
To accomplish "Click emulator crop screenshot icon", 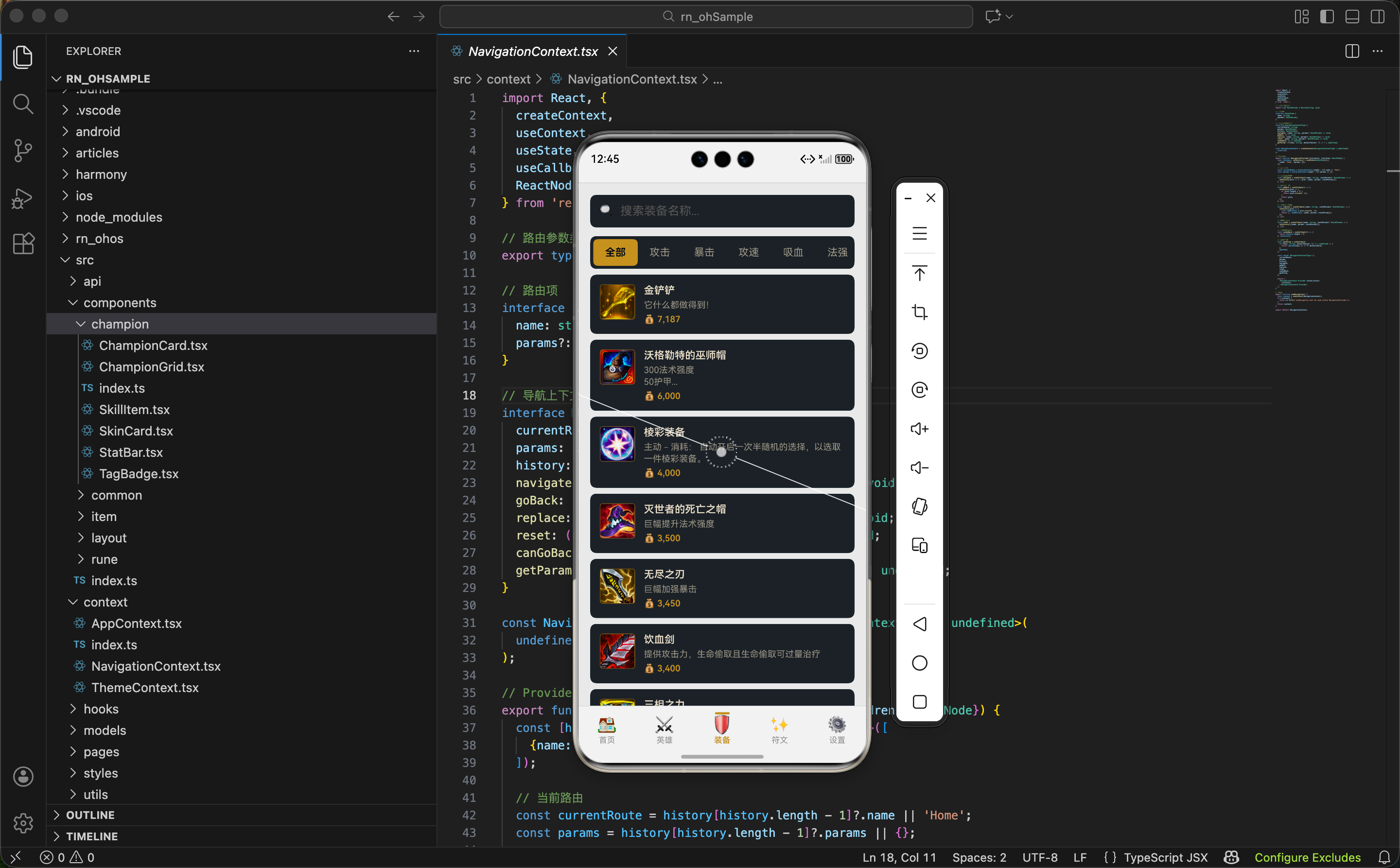I will (919, 312).
